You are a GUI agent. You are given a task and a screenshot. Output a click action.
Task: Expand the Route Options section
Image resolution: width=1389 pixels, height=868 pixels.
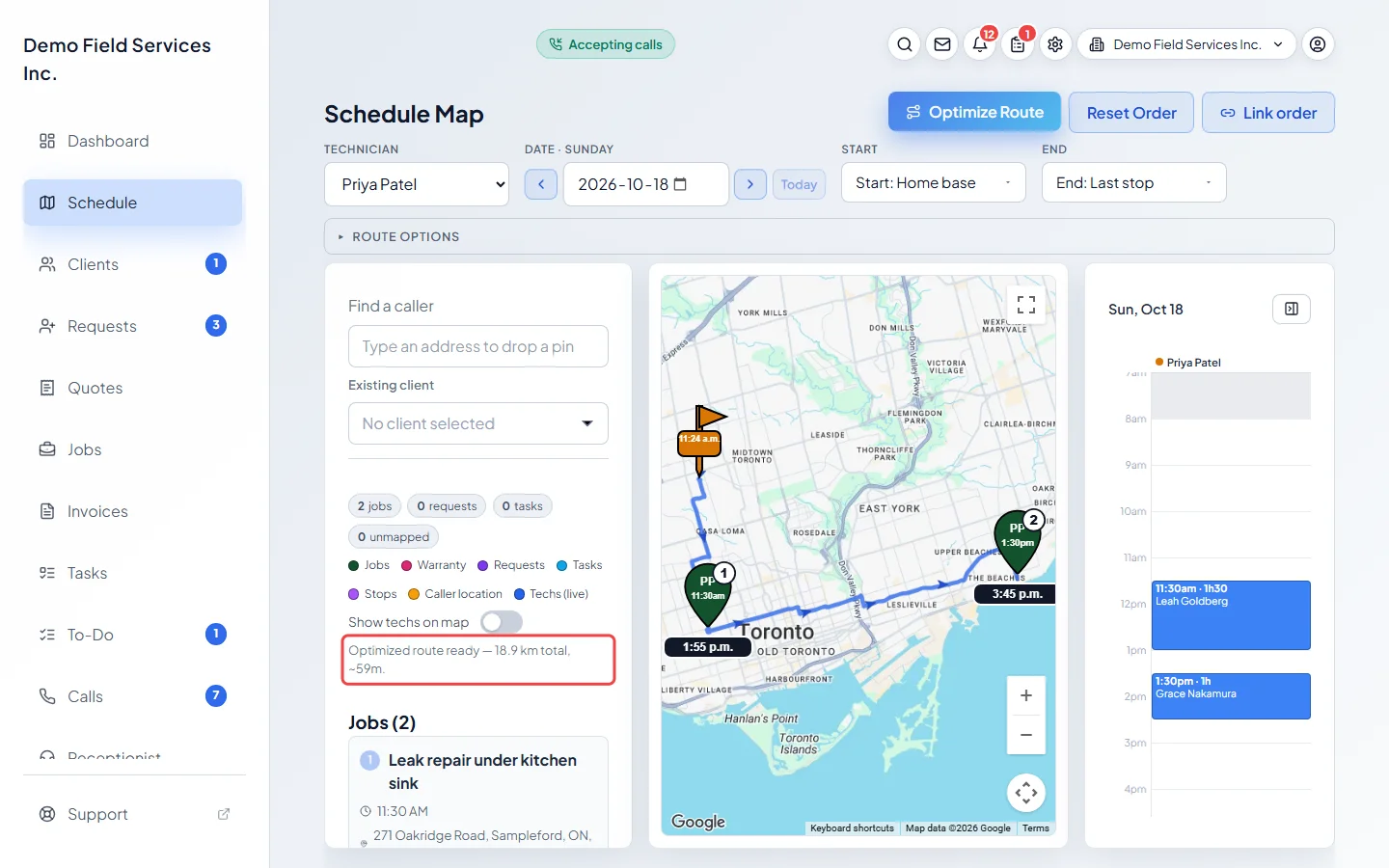(x=830, y=236)
